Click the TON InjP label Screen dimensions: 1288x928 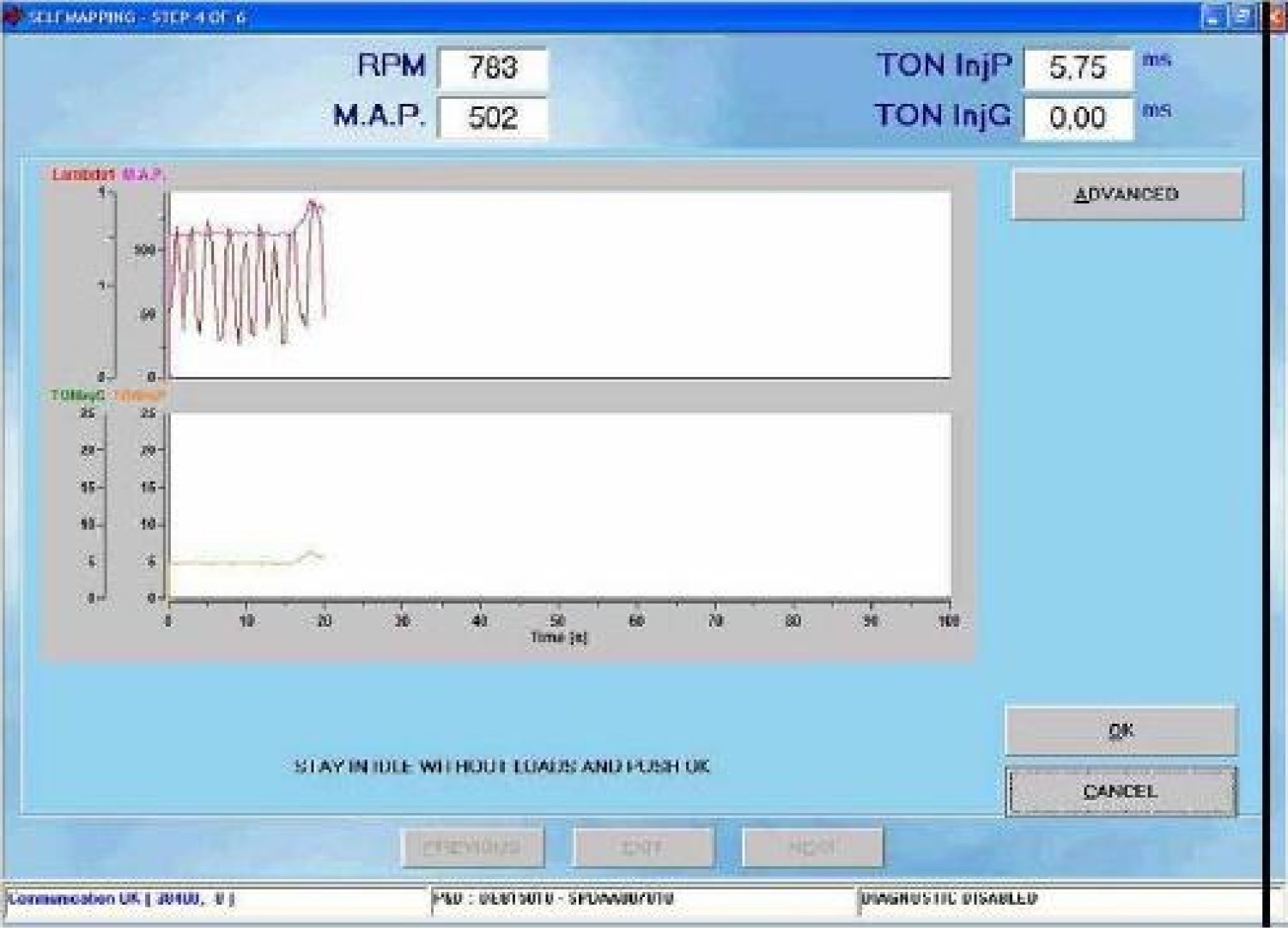(x=945, y=65)
